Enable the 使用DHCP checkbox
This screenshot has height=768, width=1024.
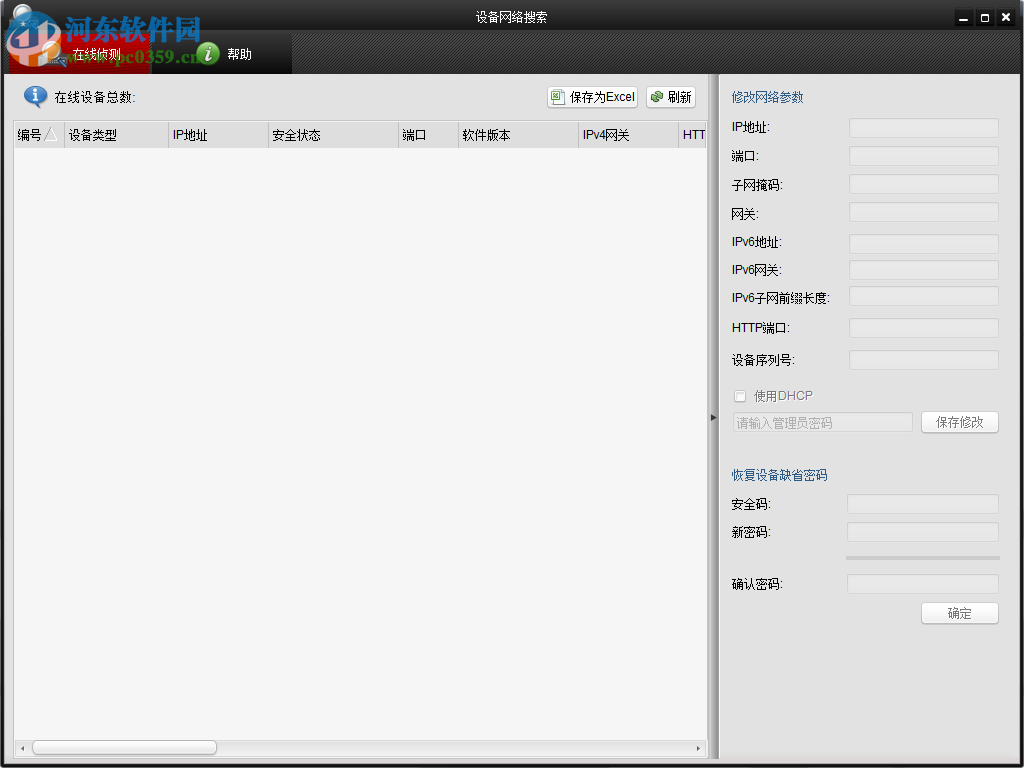[x=740, y=396]
